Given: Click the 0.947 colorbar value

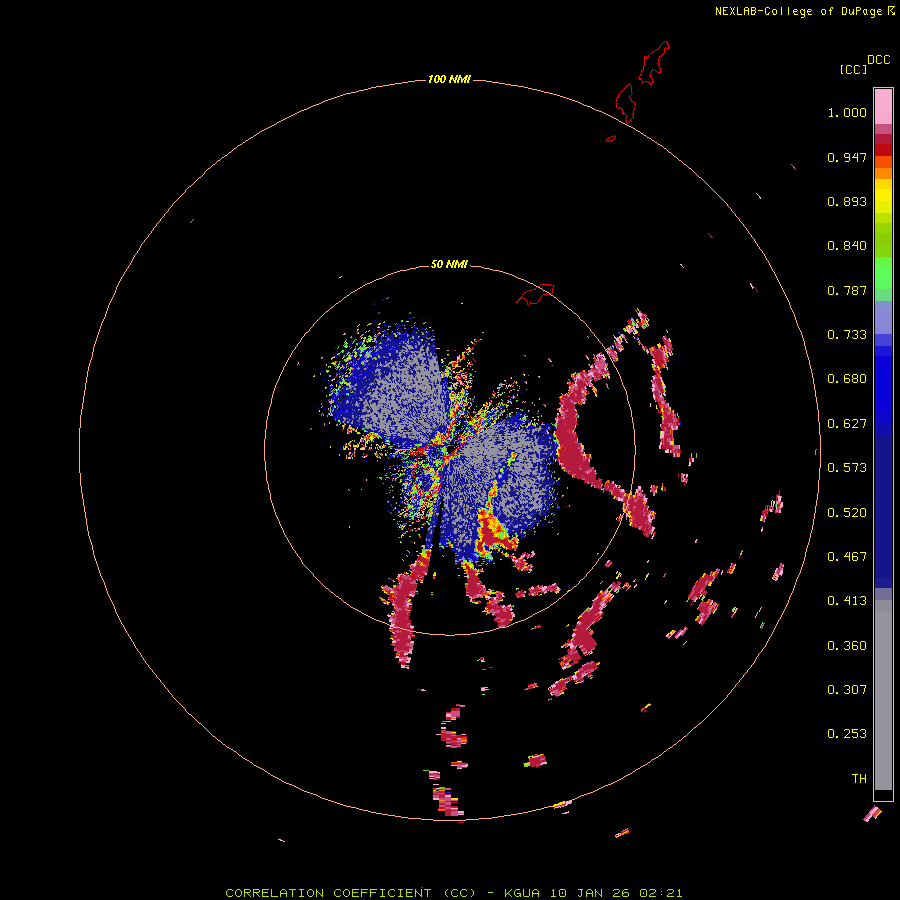Looking at the screenshot, I should (x=847, y=157).
